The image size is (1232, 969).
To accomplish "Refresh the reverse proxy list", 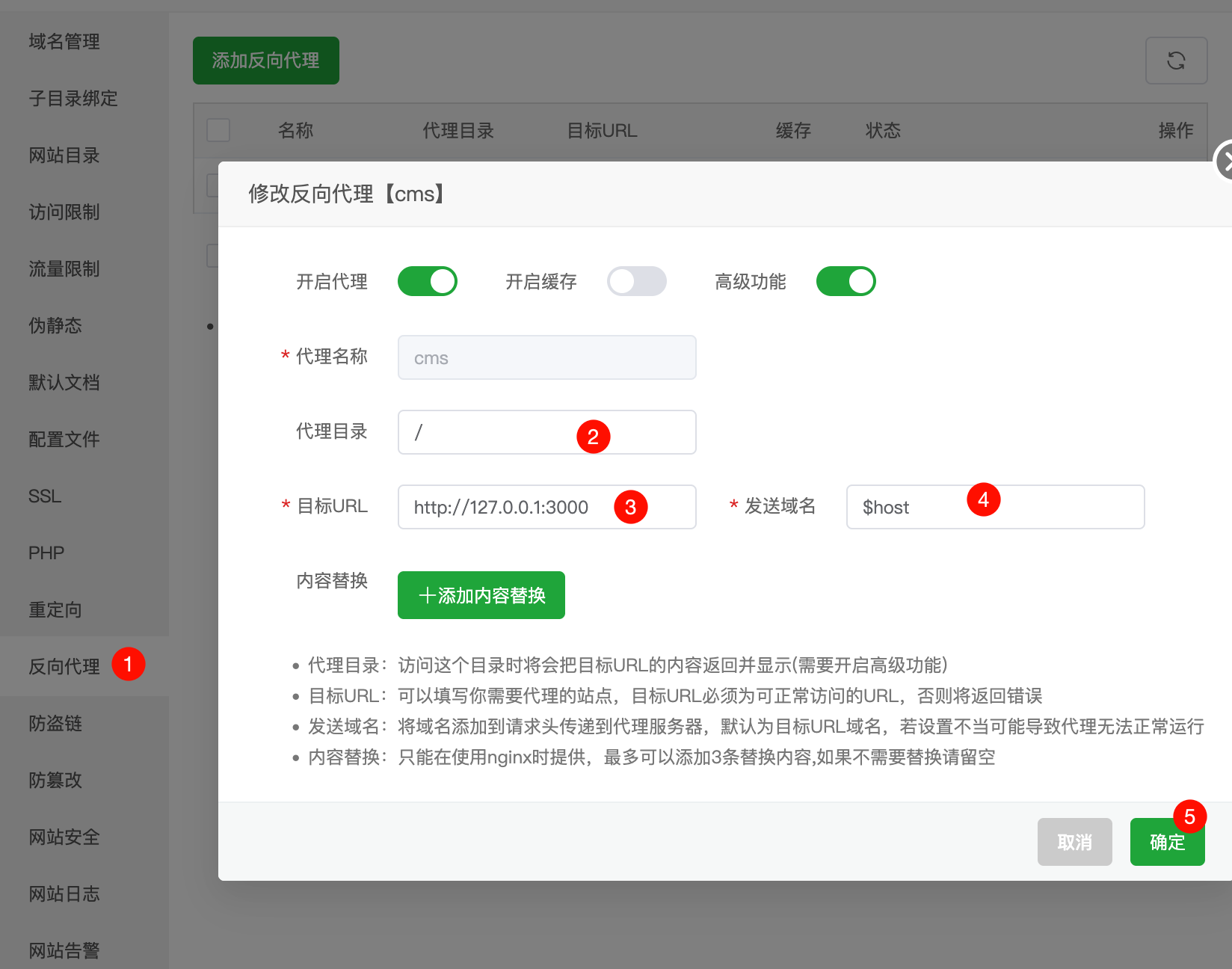I will [1176, 61].
